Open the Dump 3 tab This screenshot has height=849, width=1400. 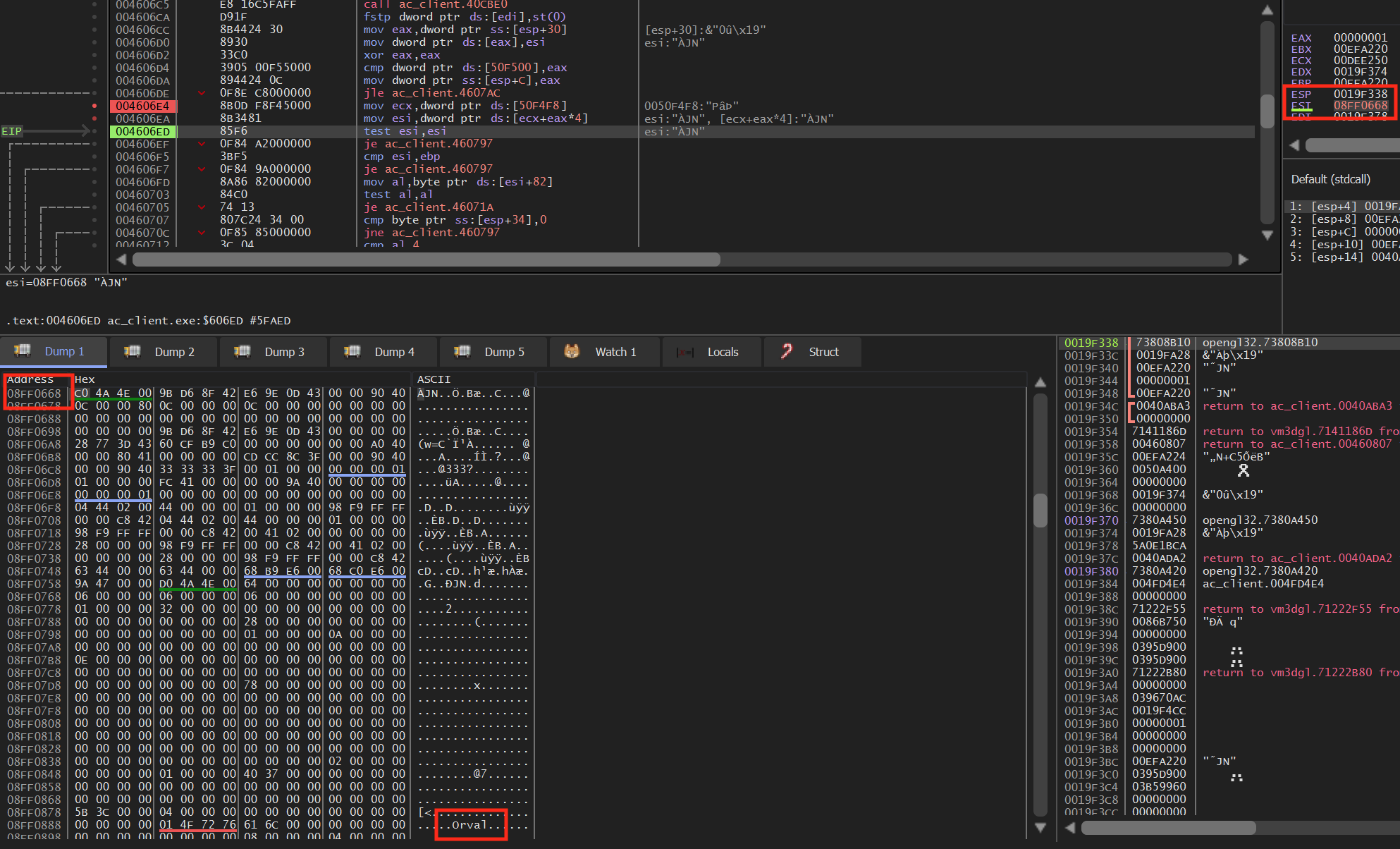tap(274, 351)
